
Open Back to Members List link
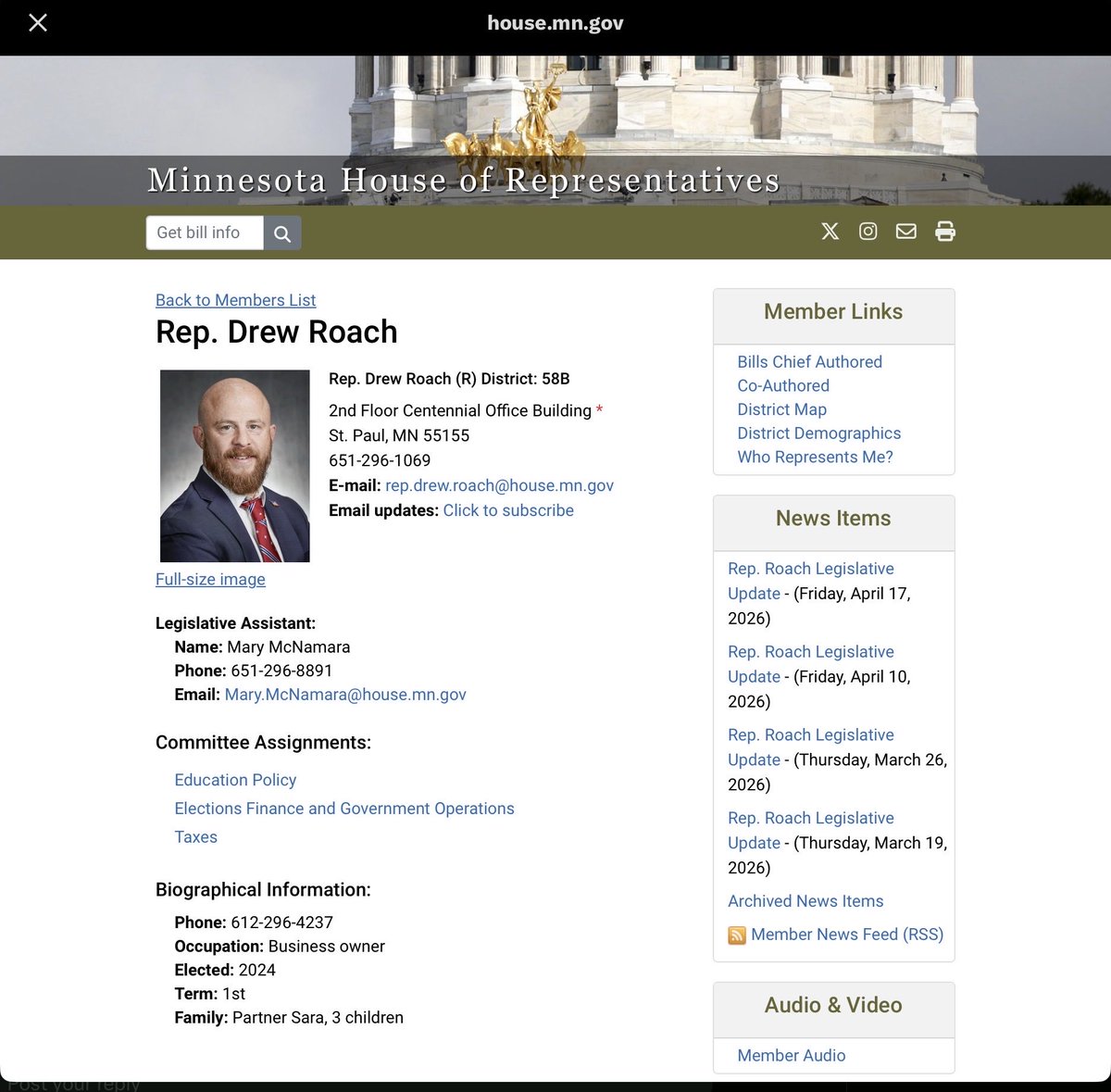click(x=235, y=300)
